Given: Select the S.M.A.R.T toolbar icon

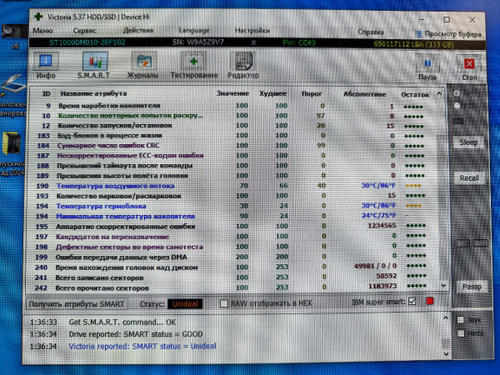Looking at the screenshot, I should 94,66.
